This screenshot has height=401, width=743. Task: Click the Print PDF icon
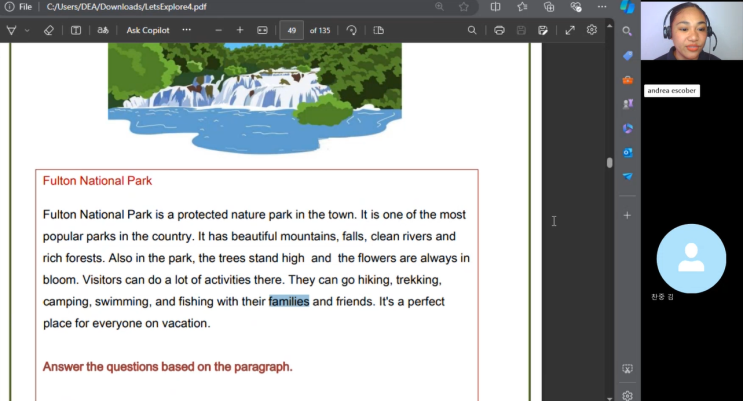499,30
